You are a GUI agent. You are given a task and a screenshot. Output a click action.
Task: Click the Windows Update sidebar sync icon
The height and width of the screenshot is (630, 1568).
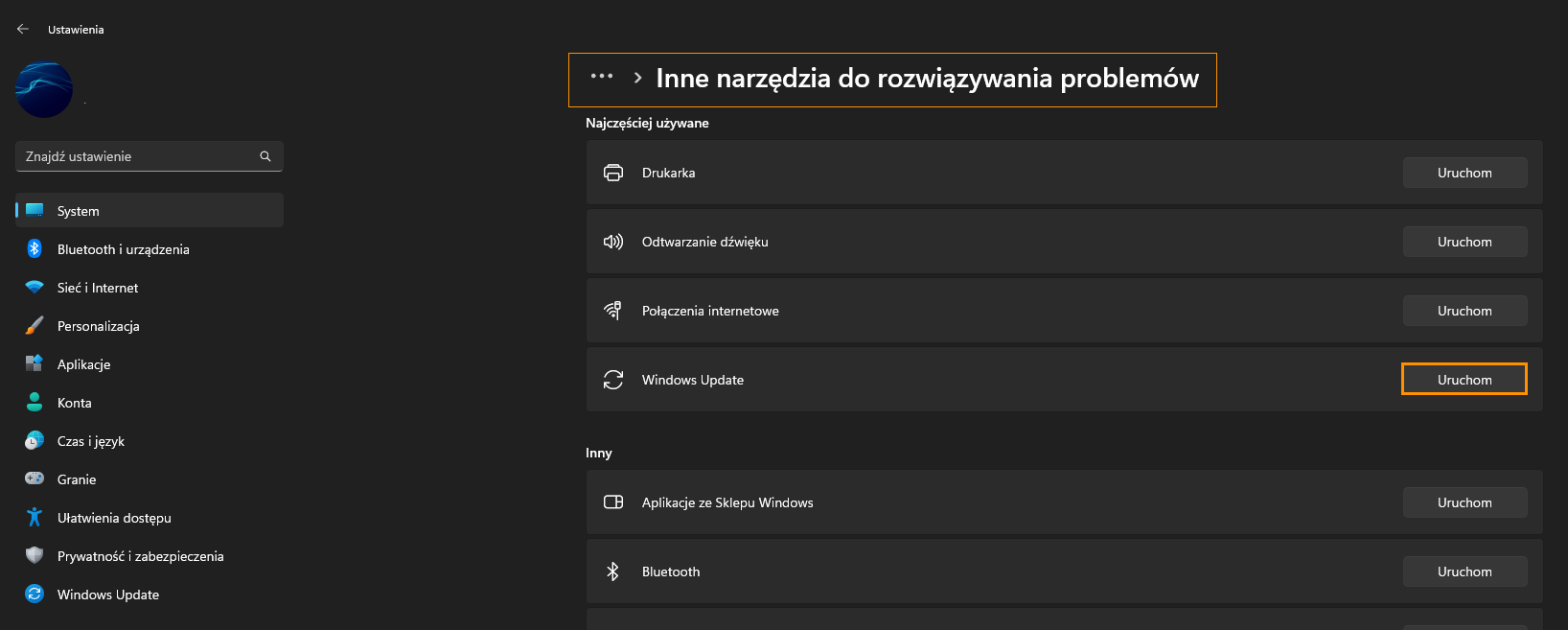tap(35, 594)
